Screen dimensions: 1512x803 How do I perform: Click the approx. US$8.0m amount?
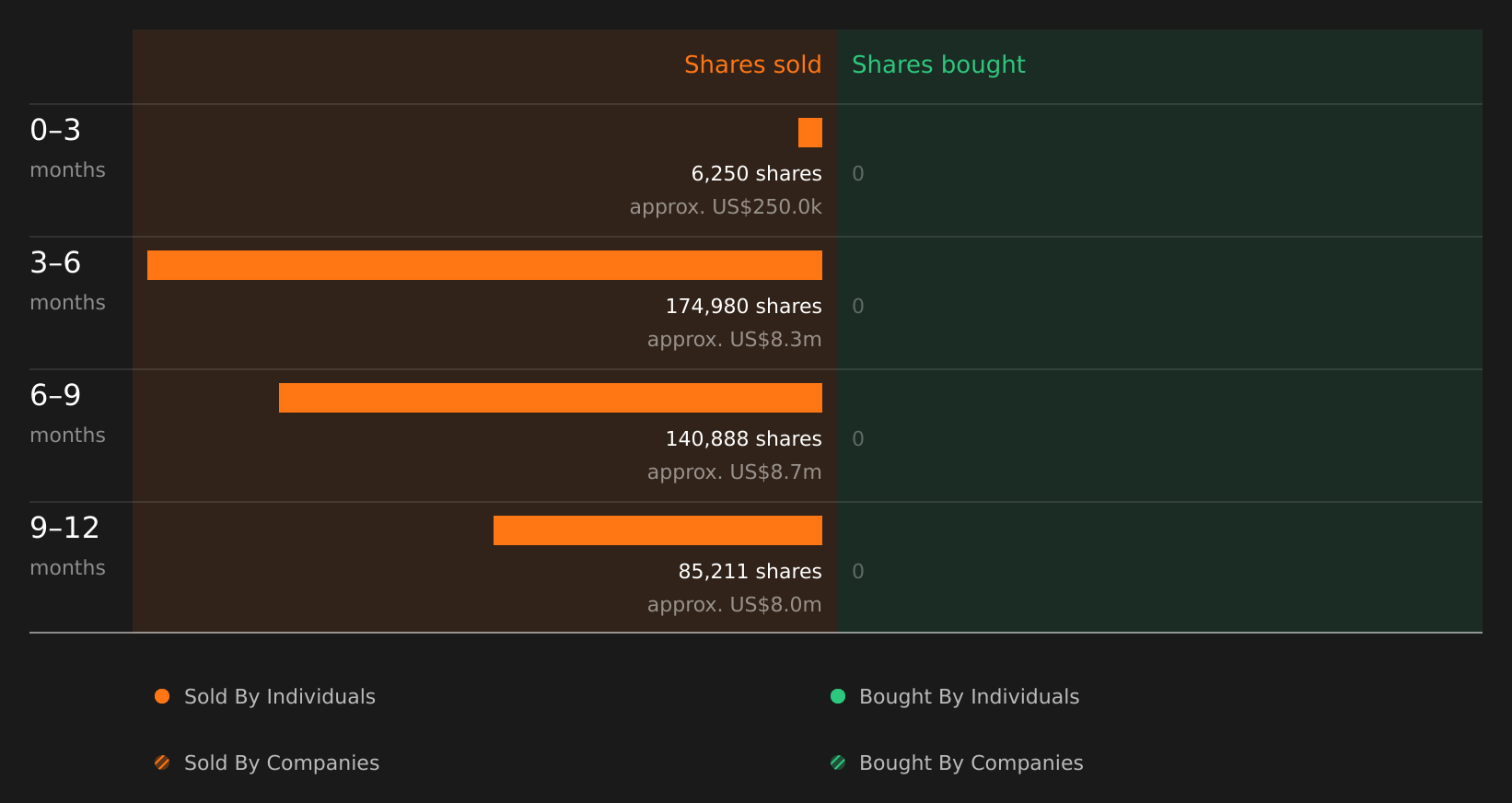(x=734, y=604)
